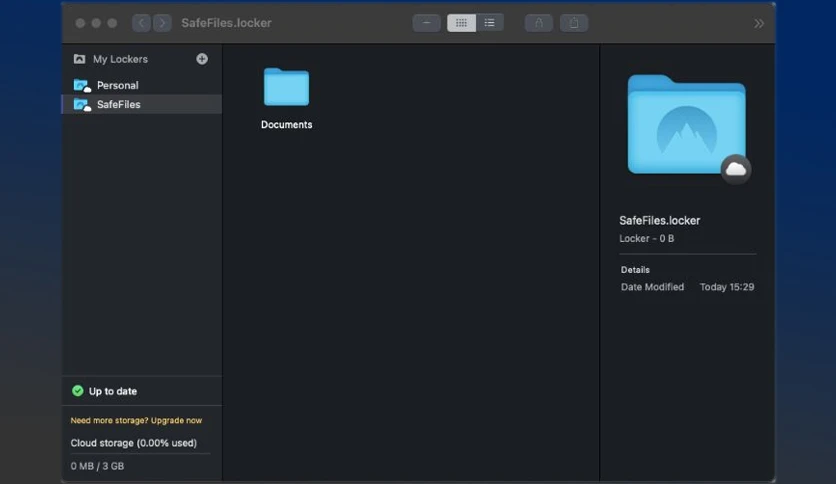
Task: Go back with the left chevron button
Action: pyautogui.click(x=141, y=23)
